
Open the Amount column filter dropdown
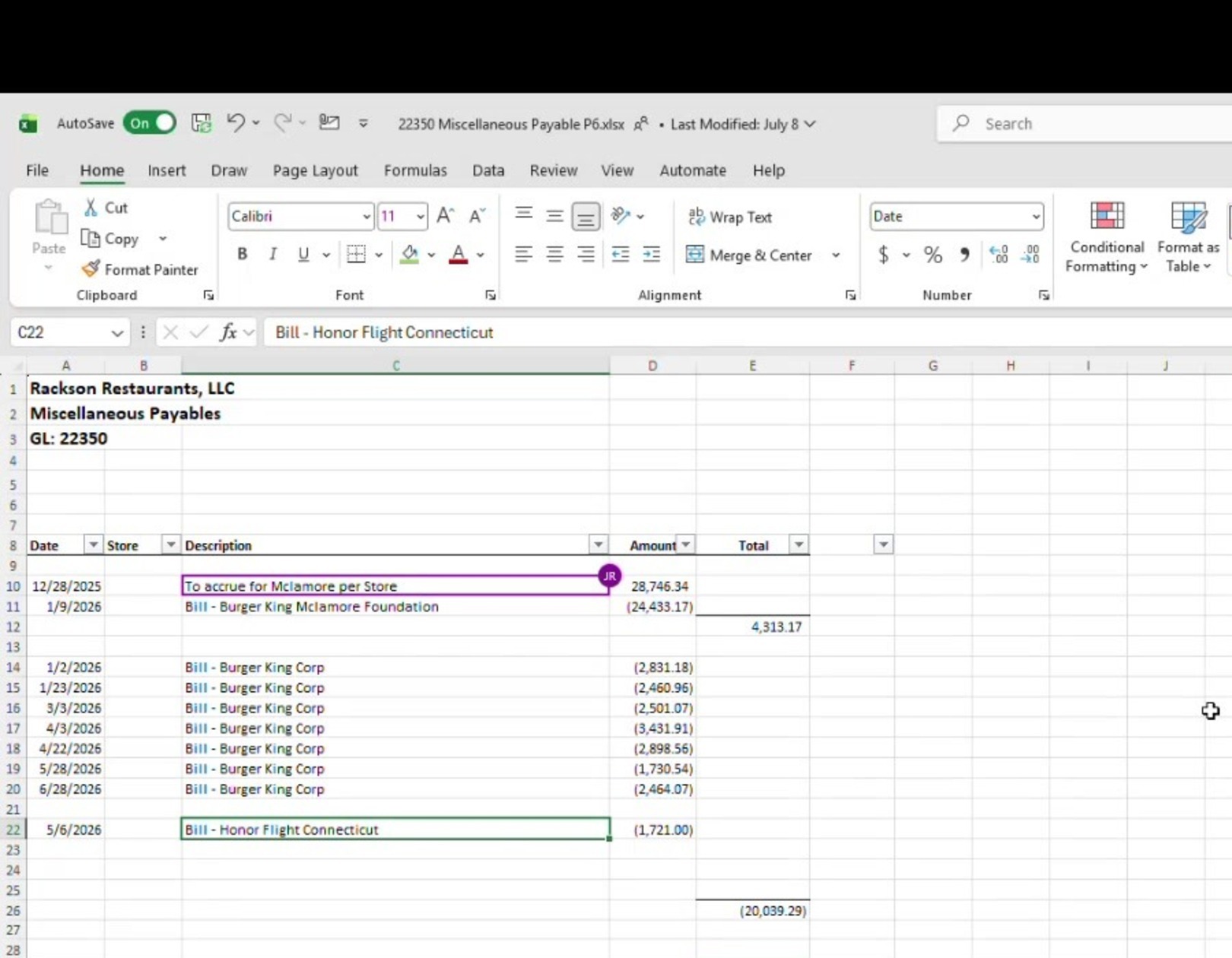point(686,545)
